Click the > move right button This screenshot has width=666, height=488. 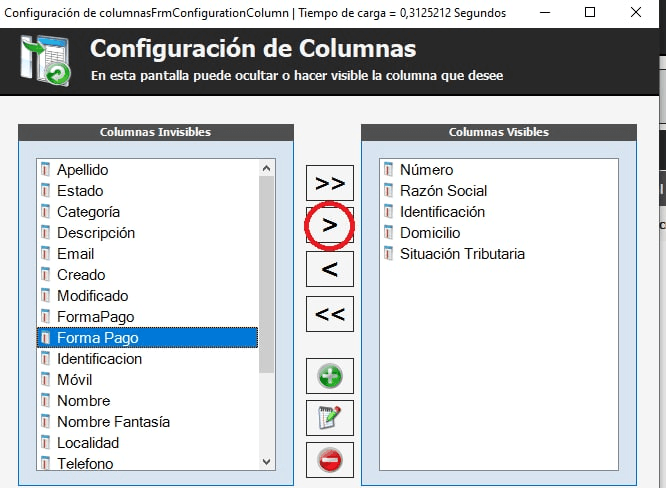pos(330,227)
